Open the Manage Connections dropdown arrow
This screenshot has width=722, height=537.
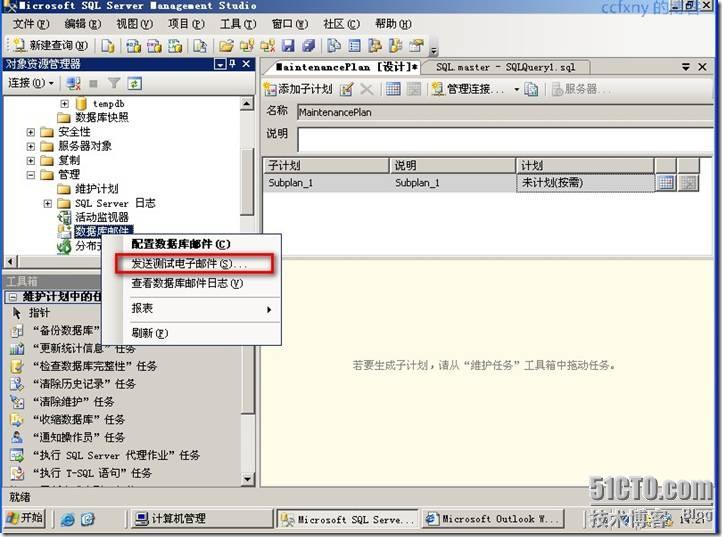click(517, 89)
